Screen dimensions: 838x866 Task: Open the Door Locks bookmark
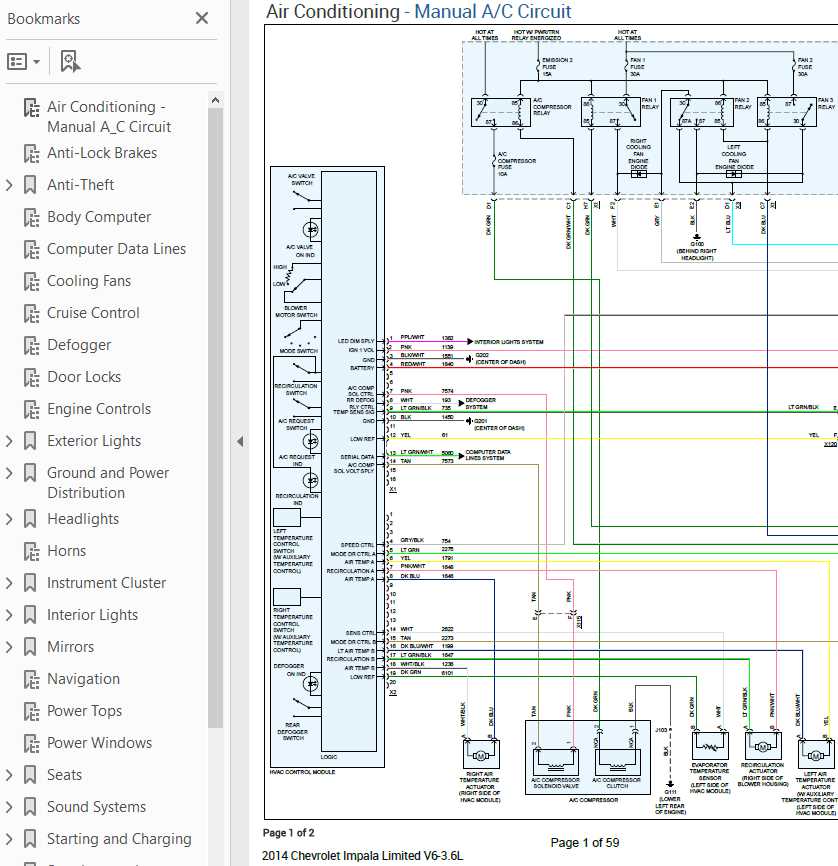[84, 377]
